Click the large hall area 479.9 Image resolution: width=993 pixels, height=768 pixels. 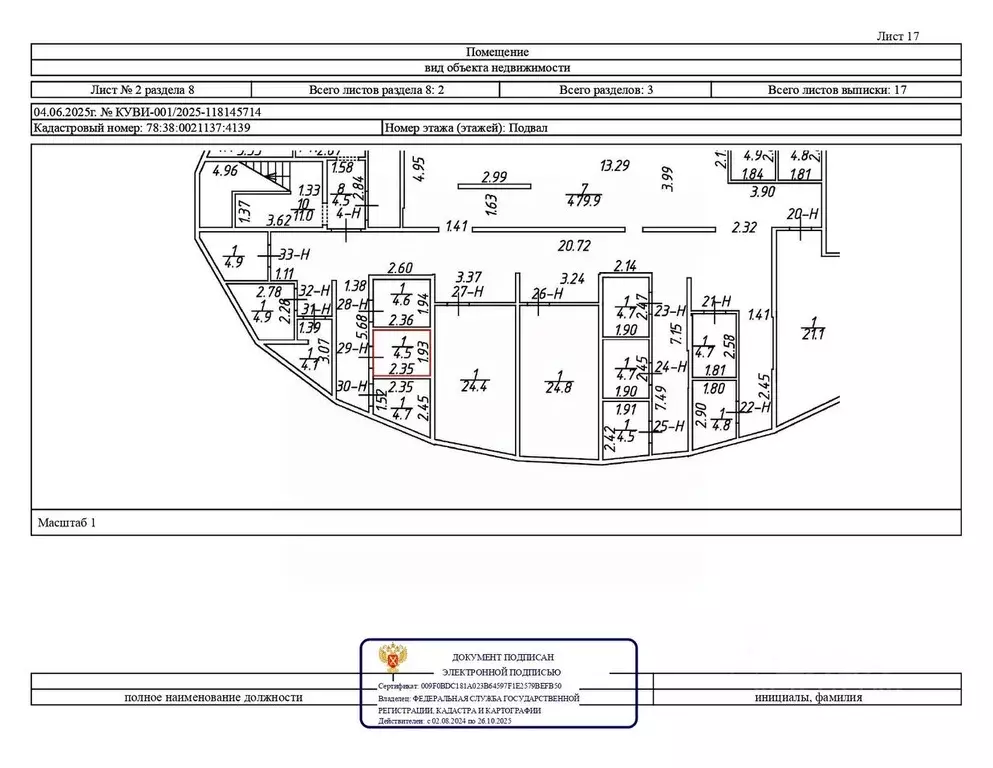click(x=583, y=195)
